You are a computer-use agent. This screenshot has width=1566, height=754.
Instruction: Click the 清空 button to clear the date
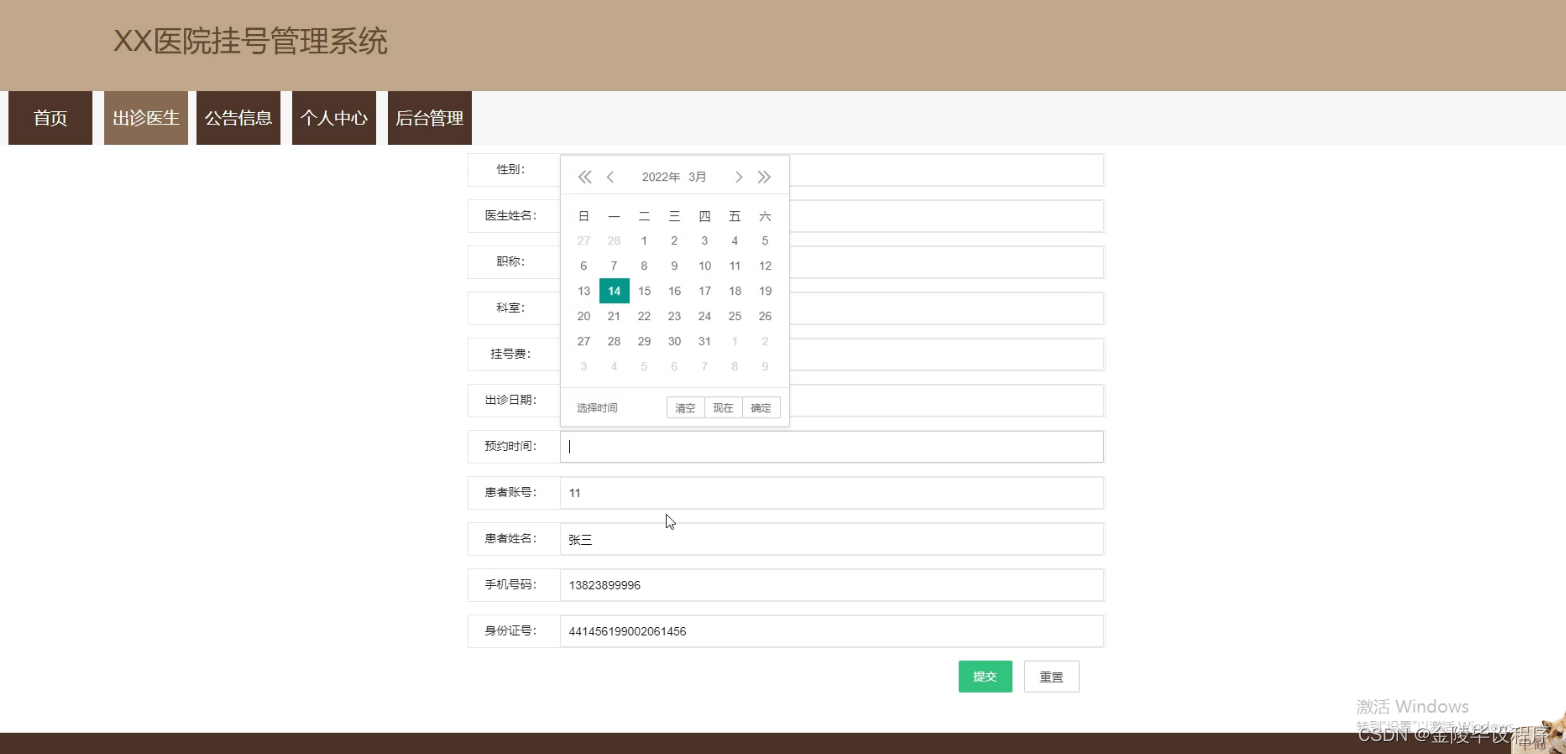(x=684, y=407)
